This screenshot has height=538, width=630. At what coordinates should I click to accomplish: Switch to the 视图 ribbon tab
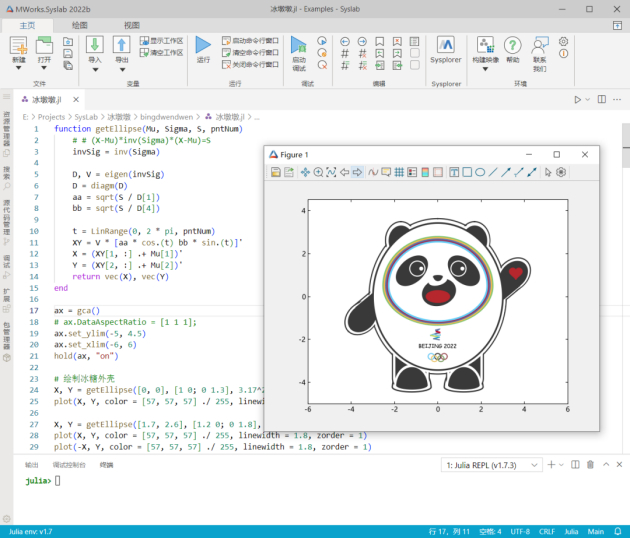[x=132, y=24]
